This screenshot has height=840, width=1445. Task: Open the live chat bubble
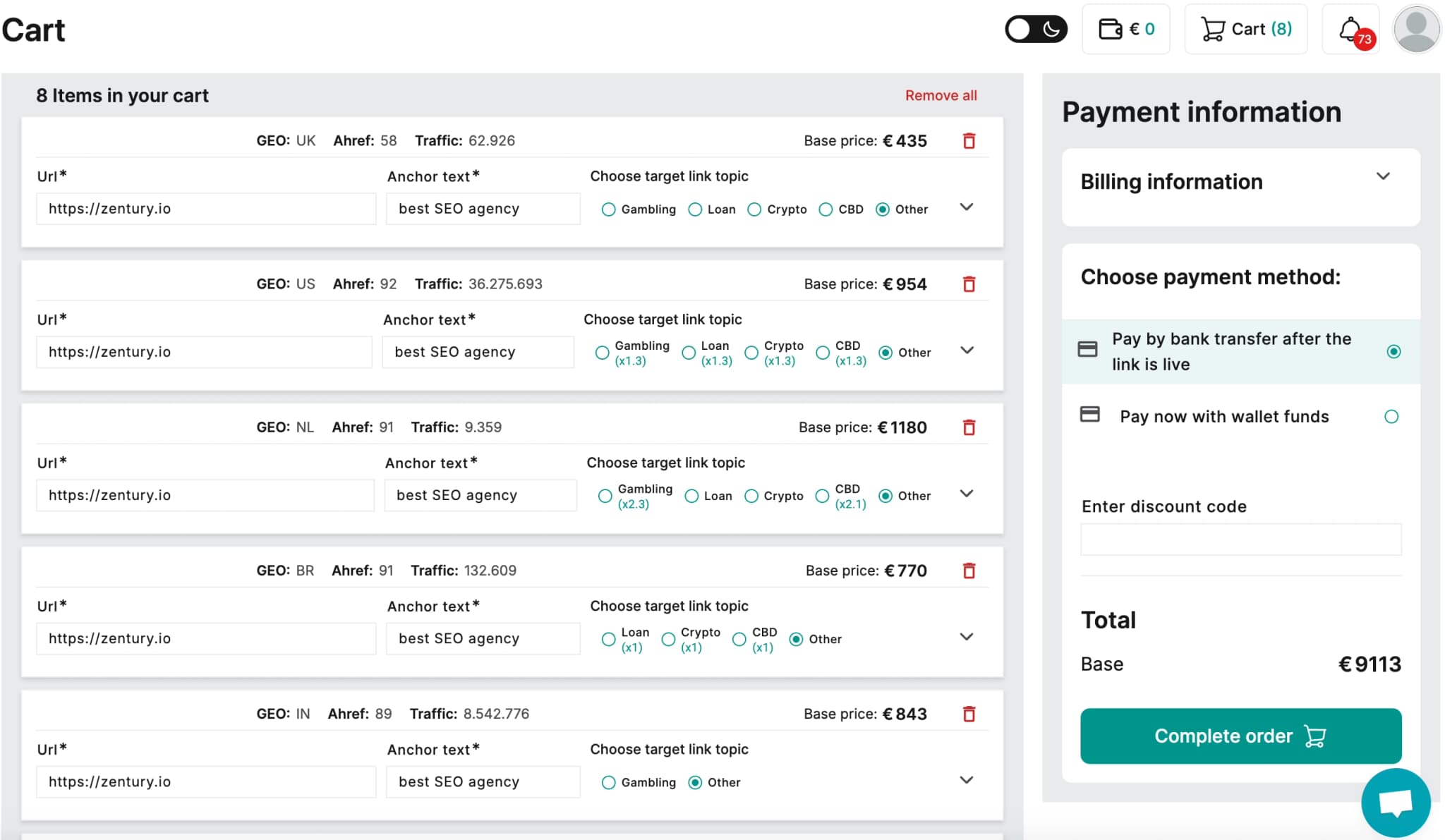click(1395, 803)
